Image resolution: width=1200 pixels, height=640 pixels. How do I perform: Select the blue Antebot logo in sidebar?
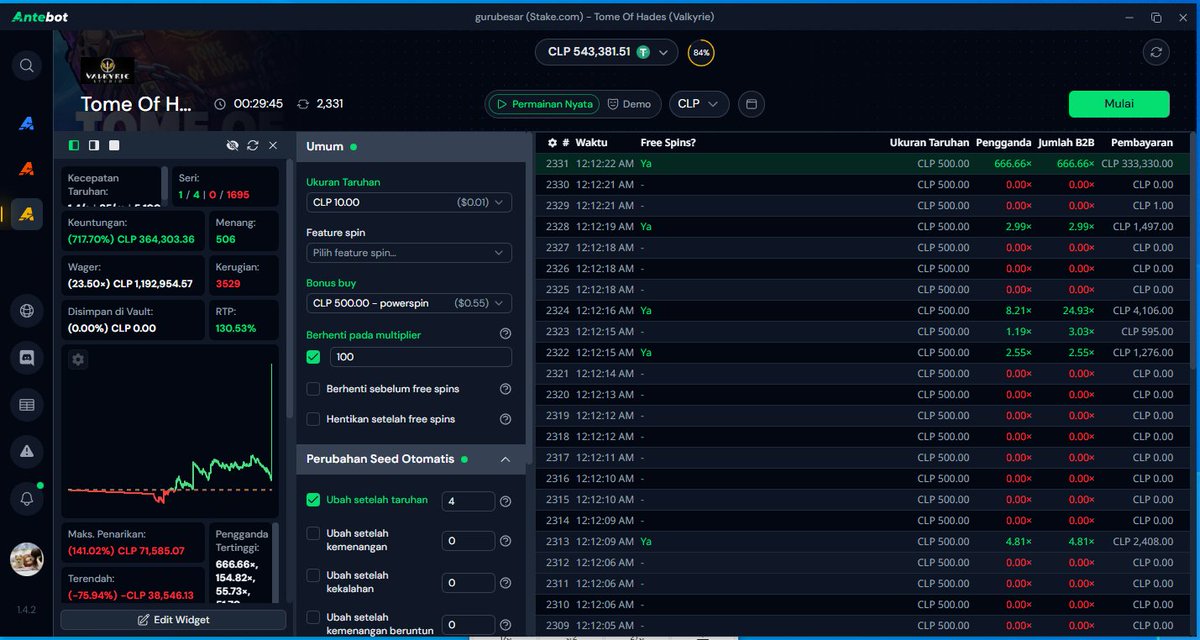point(27,124)
